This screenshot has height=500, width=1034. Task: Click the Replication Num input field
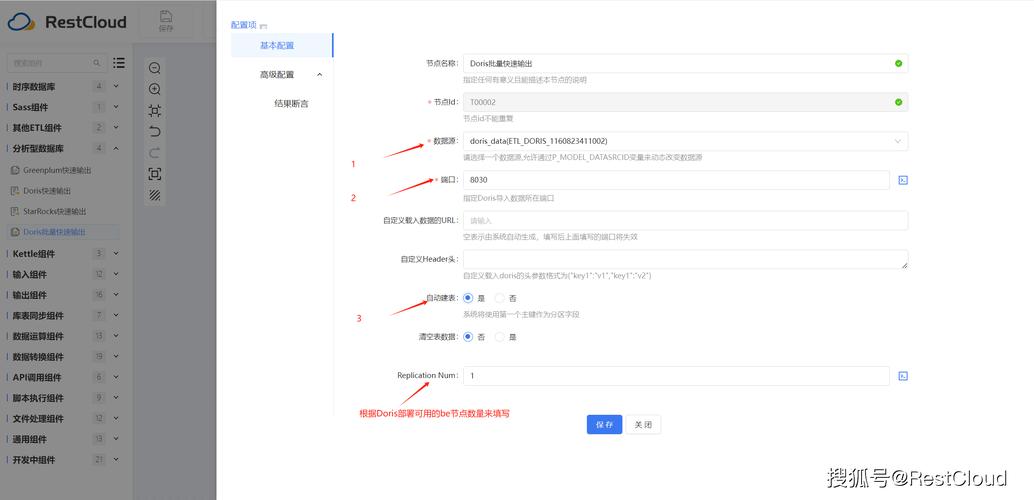click(x=676, y=376)
